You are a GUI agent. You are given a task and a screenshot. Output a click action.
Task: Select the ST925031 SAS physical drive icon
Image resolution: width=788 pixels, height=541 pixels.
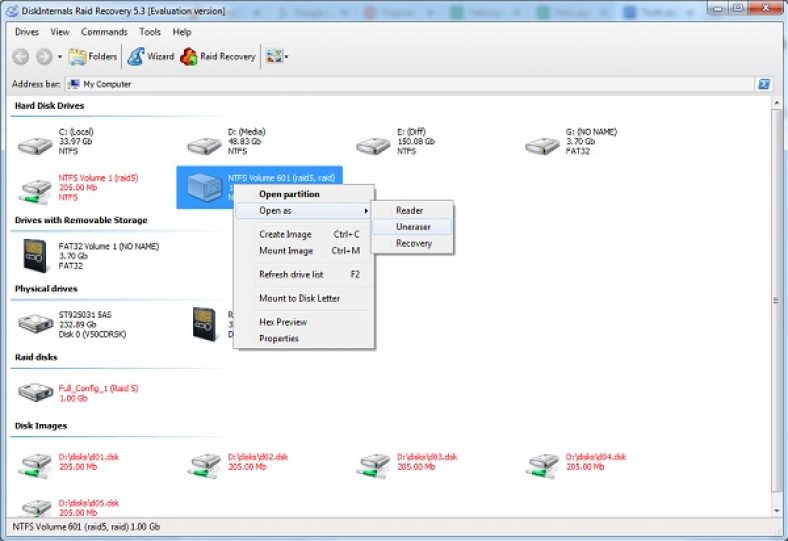click(x=35, y=323)
